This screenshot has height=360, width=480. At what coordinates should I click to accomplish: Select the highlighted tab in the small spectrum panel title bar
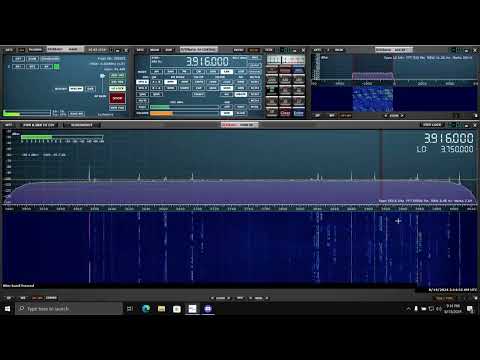394,50
